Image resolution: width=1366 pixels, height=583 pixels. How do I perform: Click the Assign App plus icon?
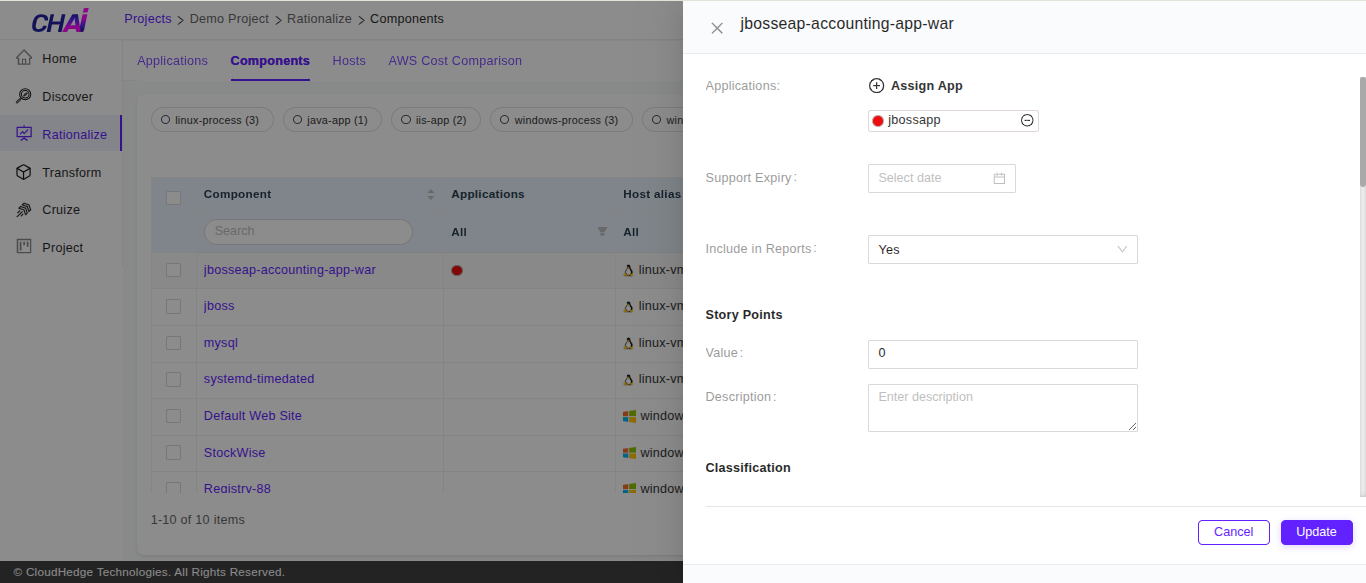point(876,86)
